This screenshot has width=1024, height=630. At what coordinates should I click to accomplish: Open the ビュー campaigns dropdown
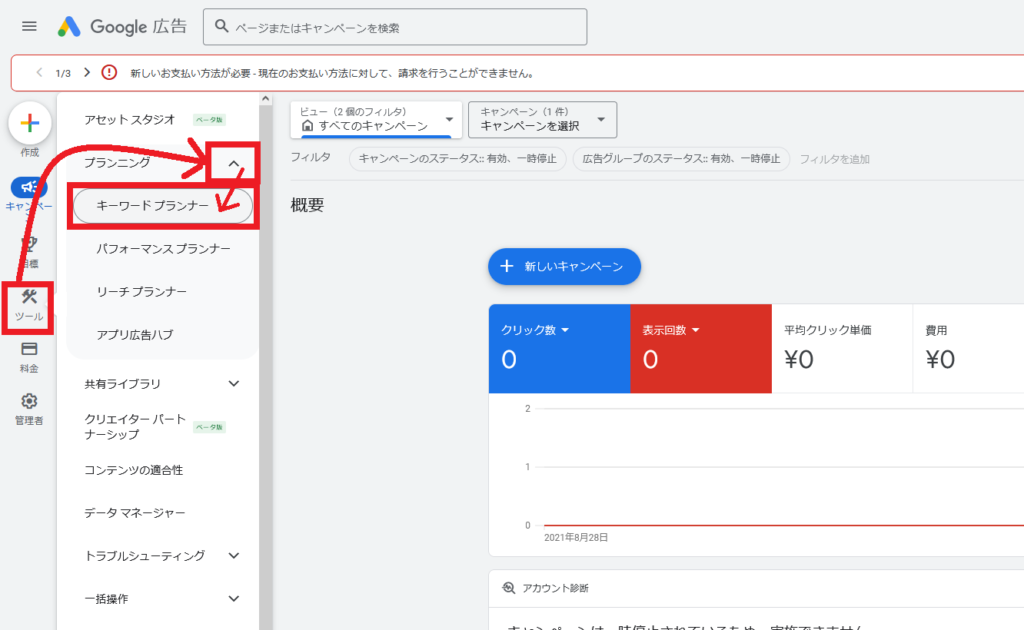pyautogui.click(x=377, y=119)
